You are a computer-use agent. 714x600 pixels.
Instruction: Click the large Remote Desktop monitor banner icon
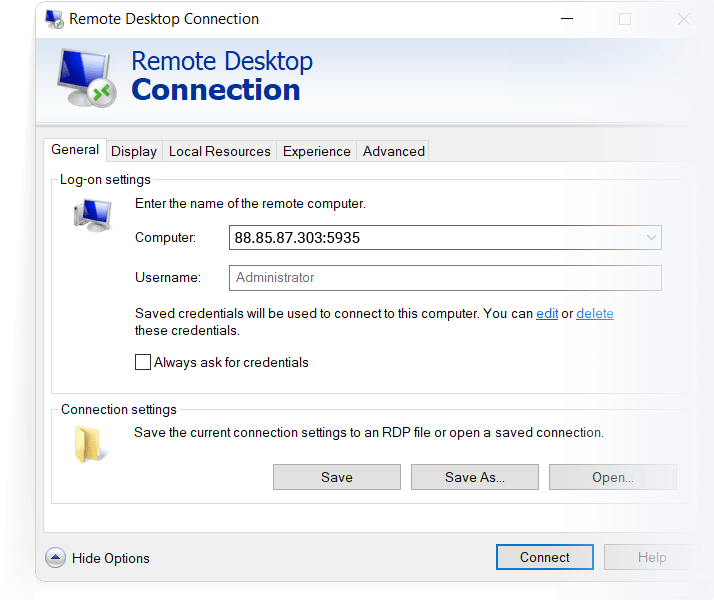click(x=87, y=78)
